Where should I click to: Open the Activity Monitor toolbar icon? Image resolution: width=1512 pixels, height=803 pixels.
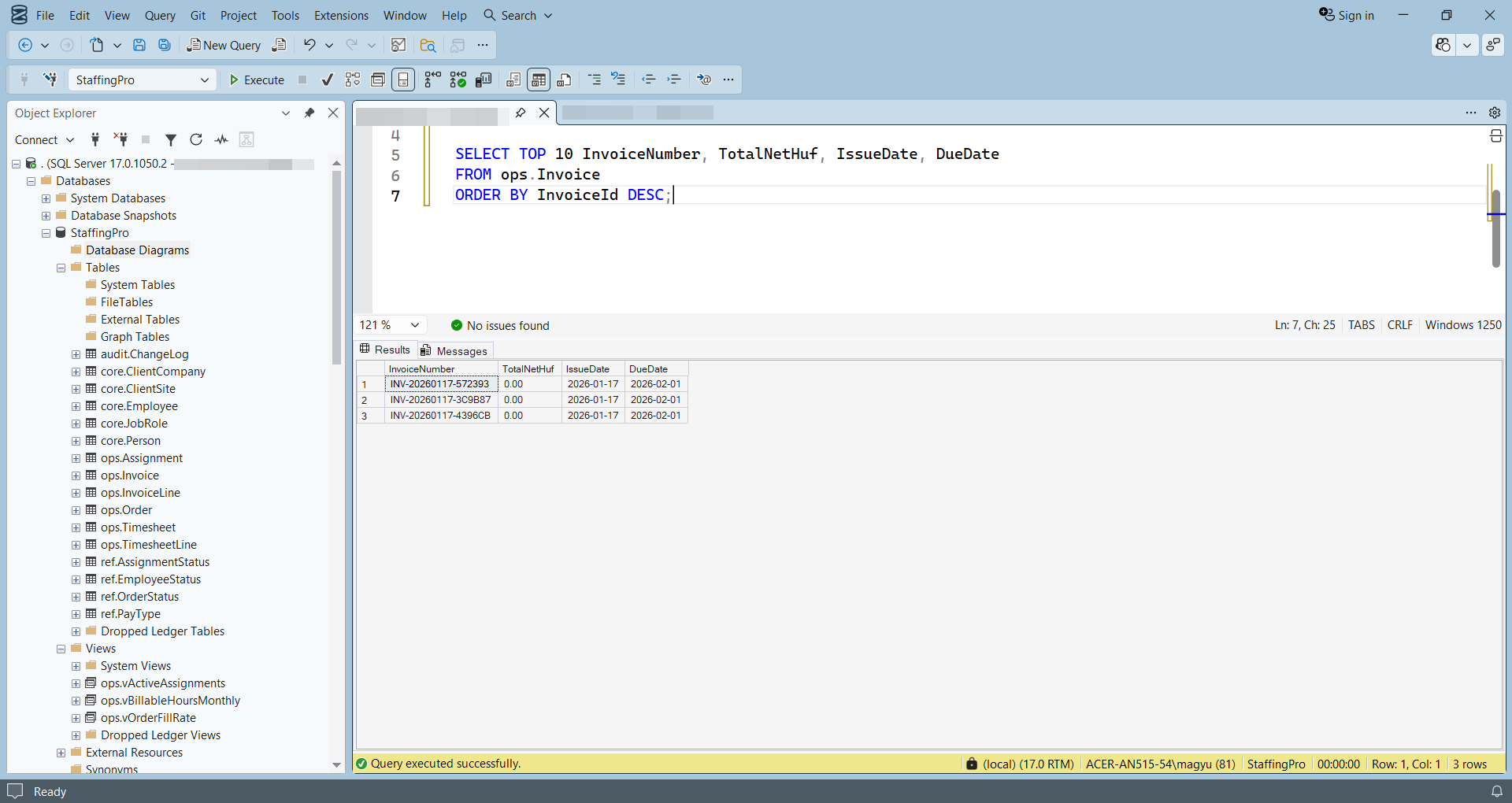coord(398,46)
